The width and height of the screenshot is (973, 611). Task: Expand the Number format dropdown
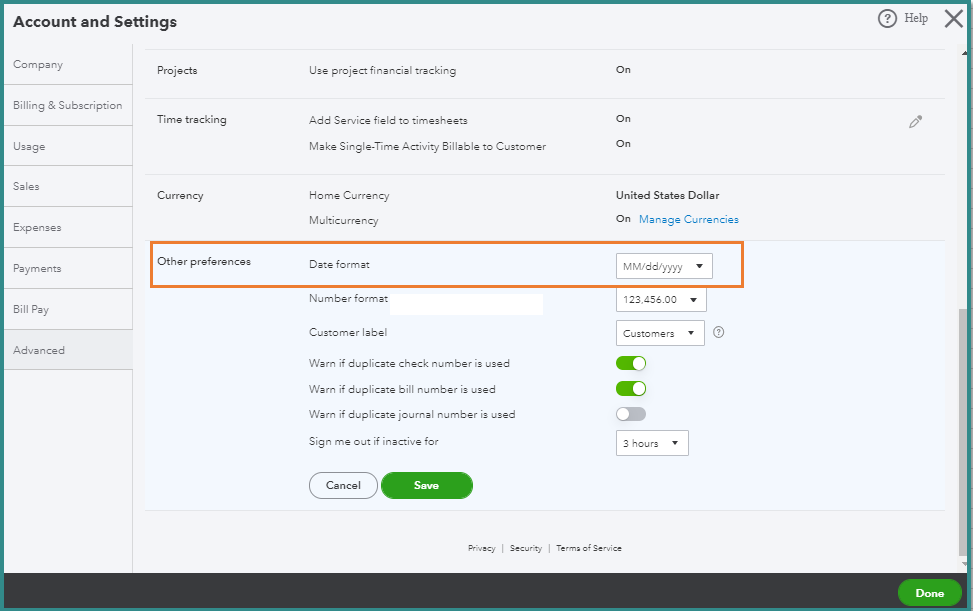click(661, 300)
